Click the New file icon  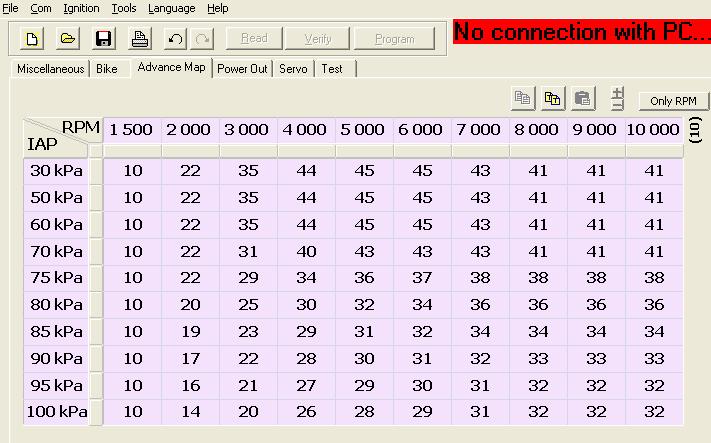point(32,39)
